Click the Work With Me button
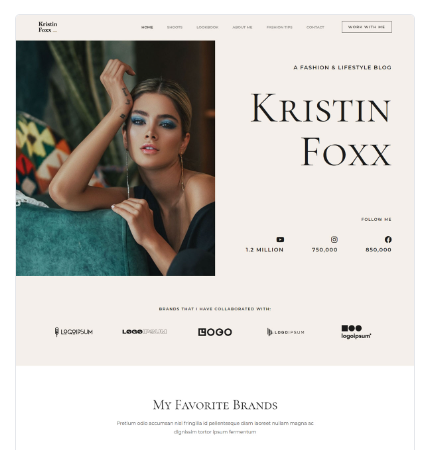Viewport: 429px width, 450px height. point(367,27)
